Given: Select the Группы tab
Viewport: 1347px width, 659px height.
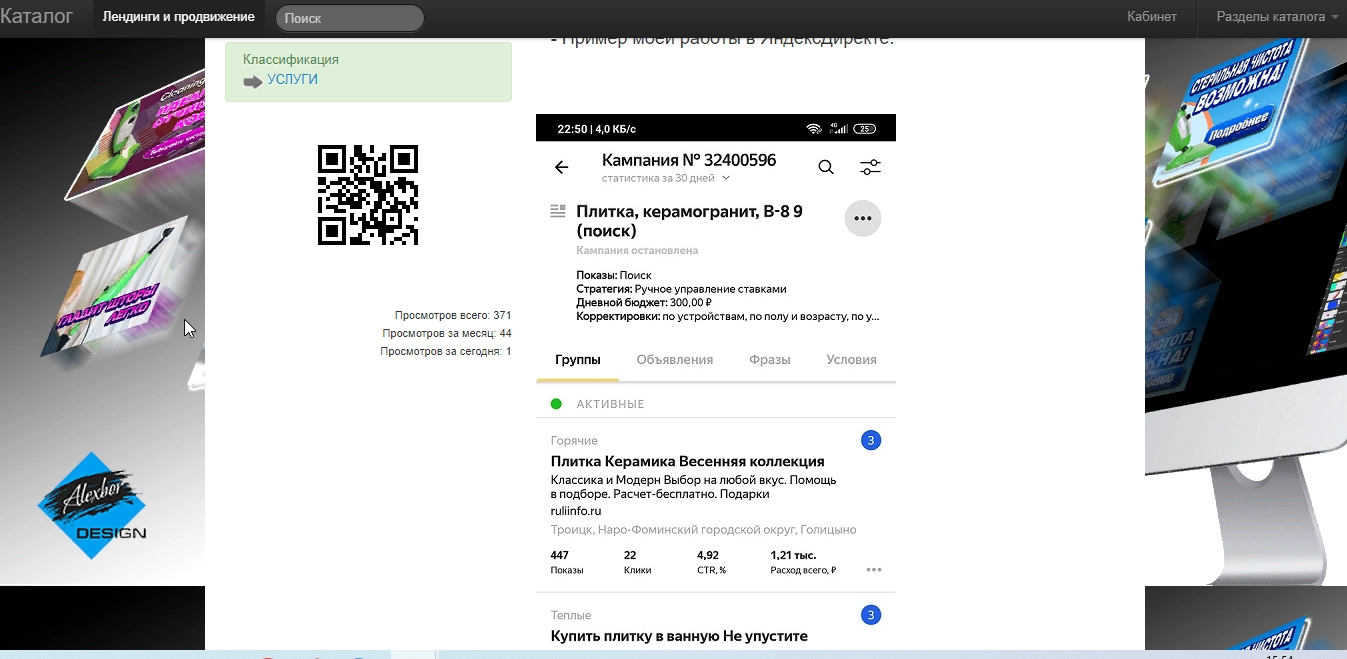Looking at the screenshot, I should 578,360.
